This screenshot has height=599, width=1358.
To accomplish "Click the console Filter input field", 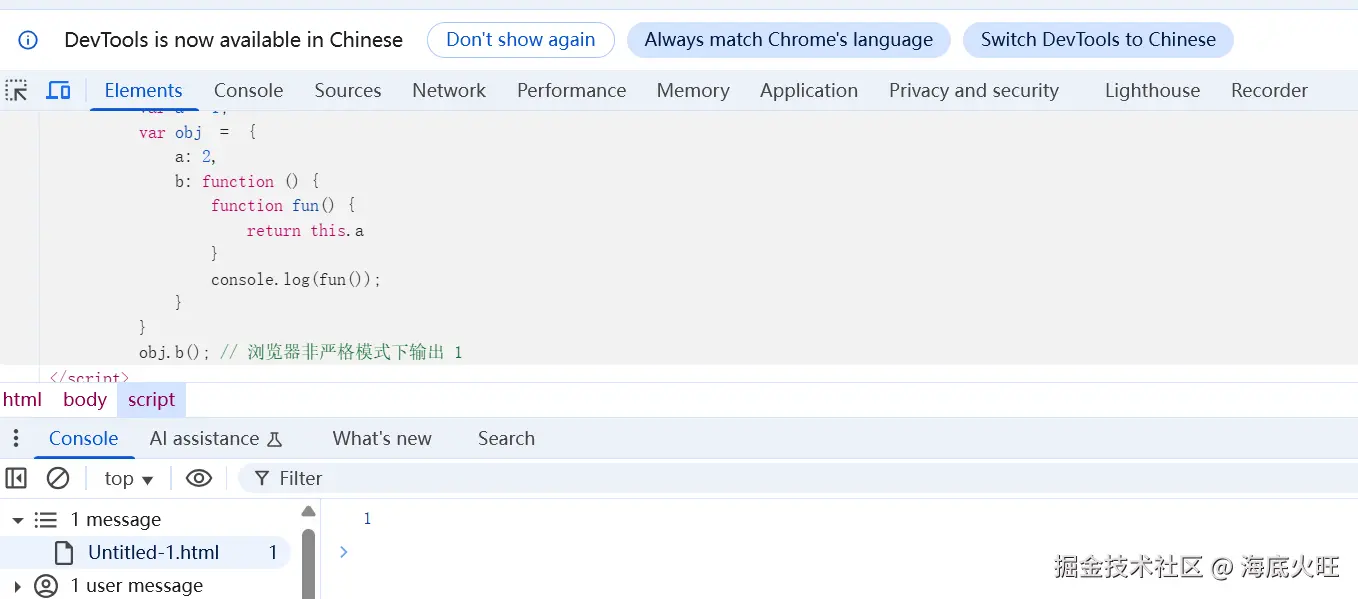I will [800, 478].
